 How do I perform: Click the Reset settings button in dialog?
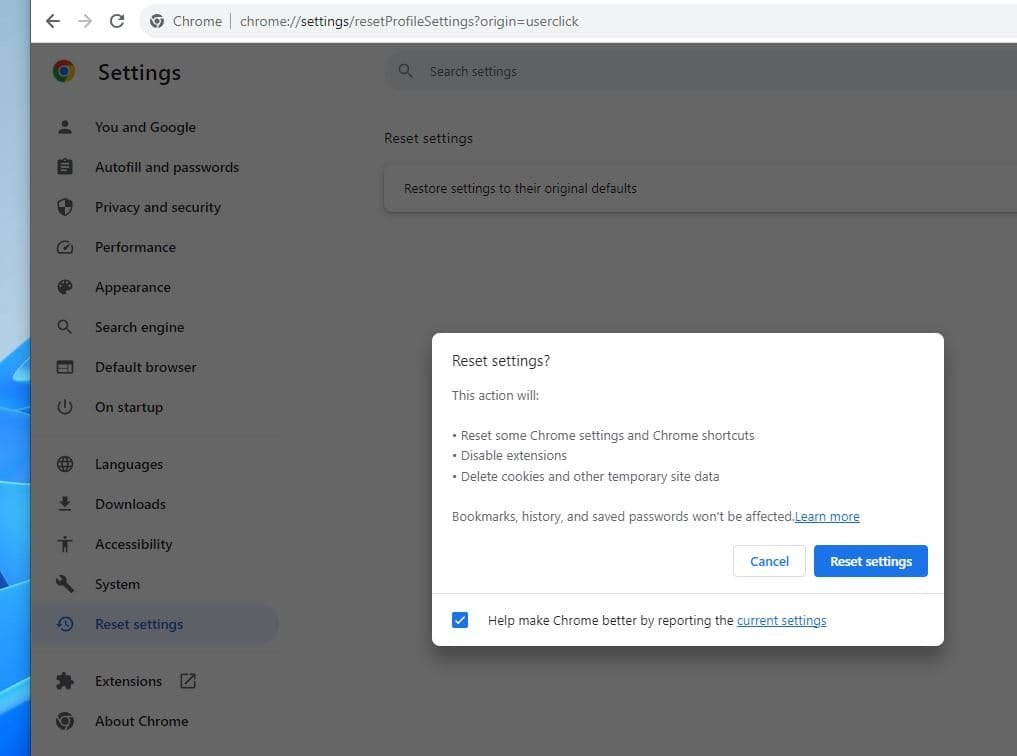click(x=870, y=561)
